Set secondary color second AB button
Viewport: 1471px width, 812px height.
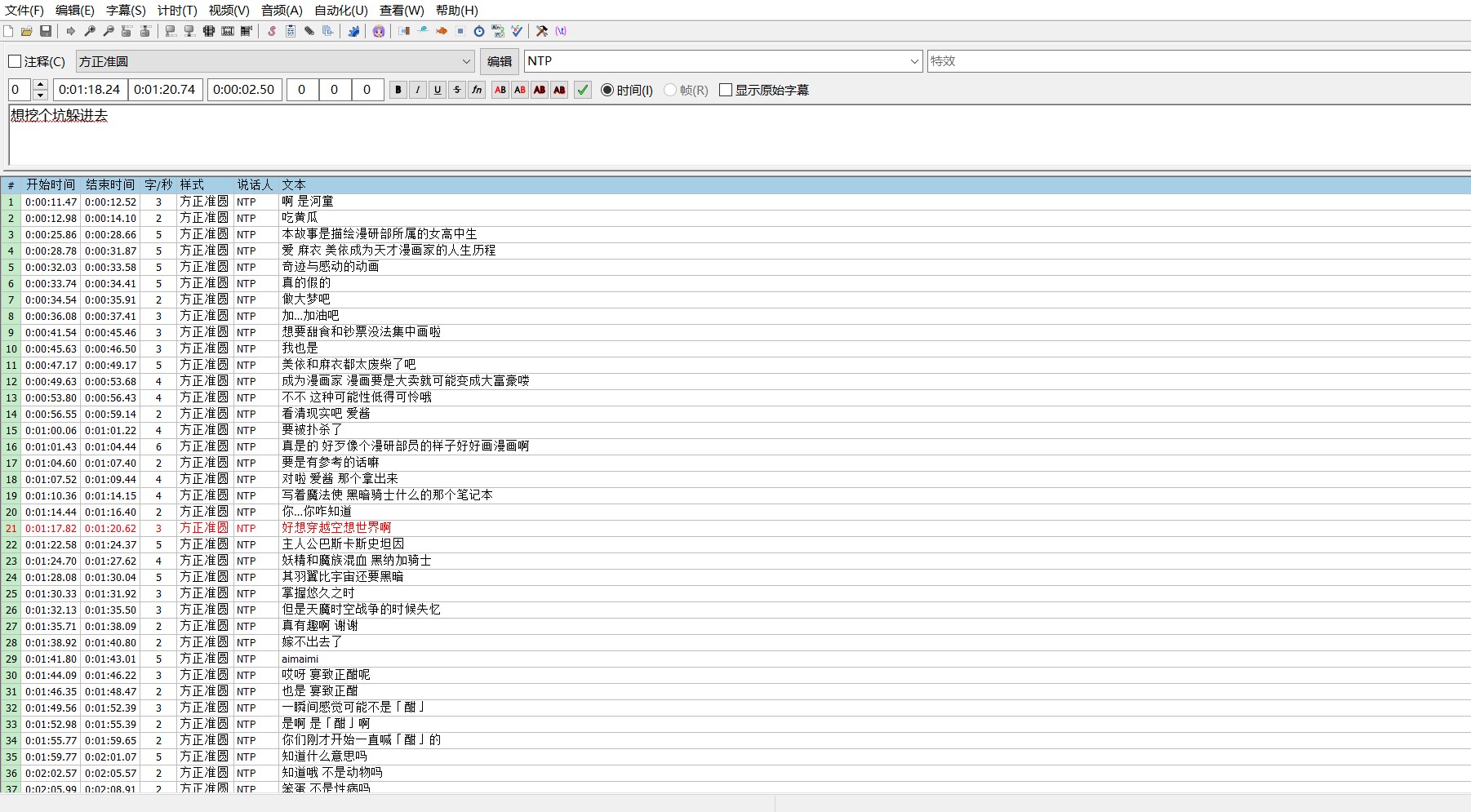tap(520, 90)
